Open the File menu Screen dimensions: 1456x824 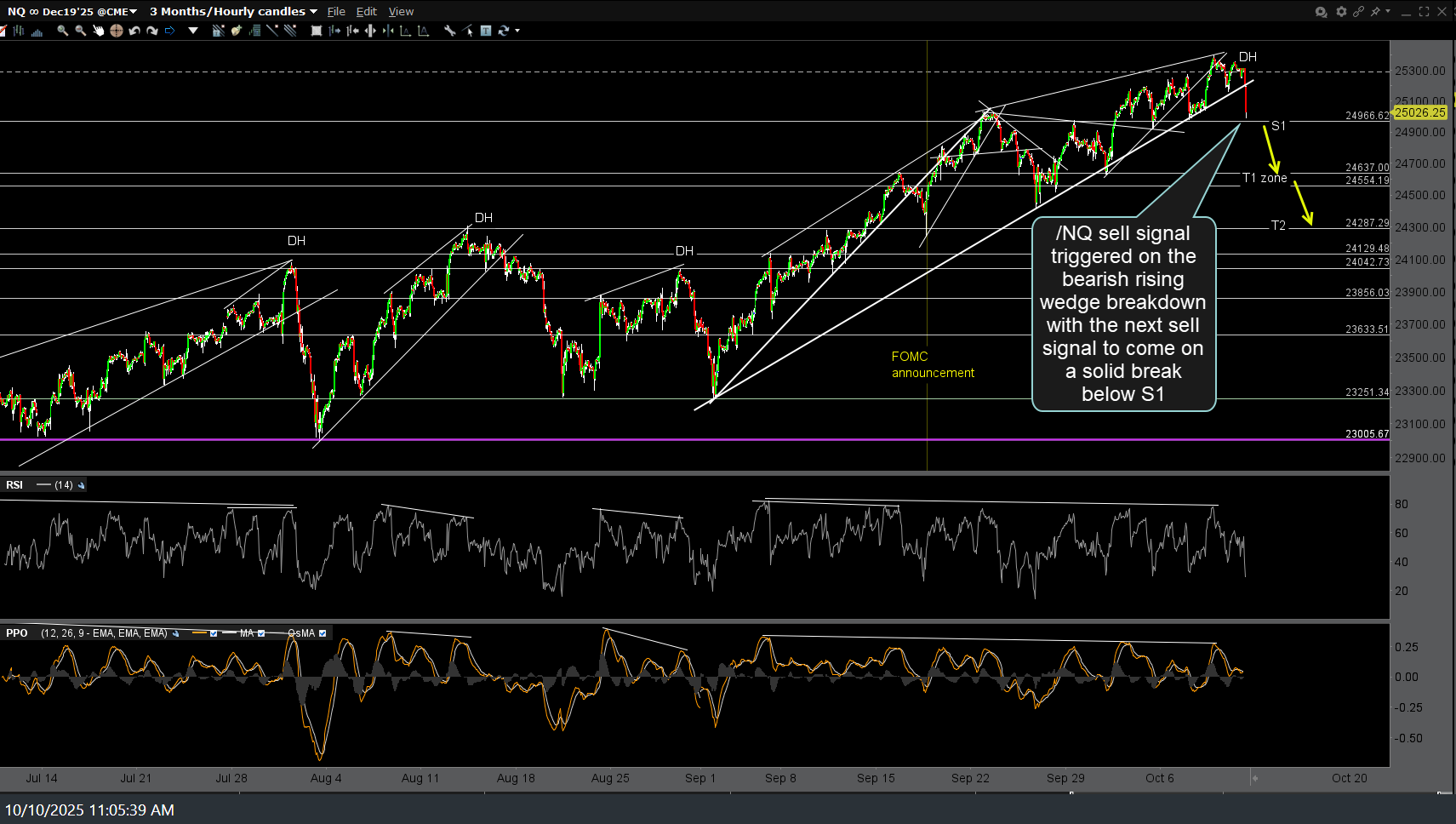coord(336,11)
